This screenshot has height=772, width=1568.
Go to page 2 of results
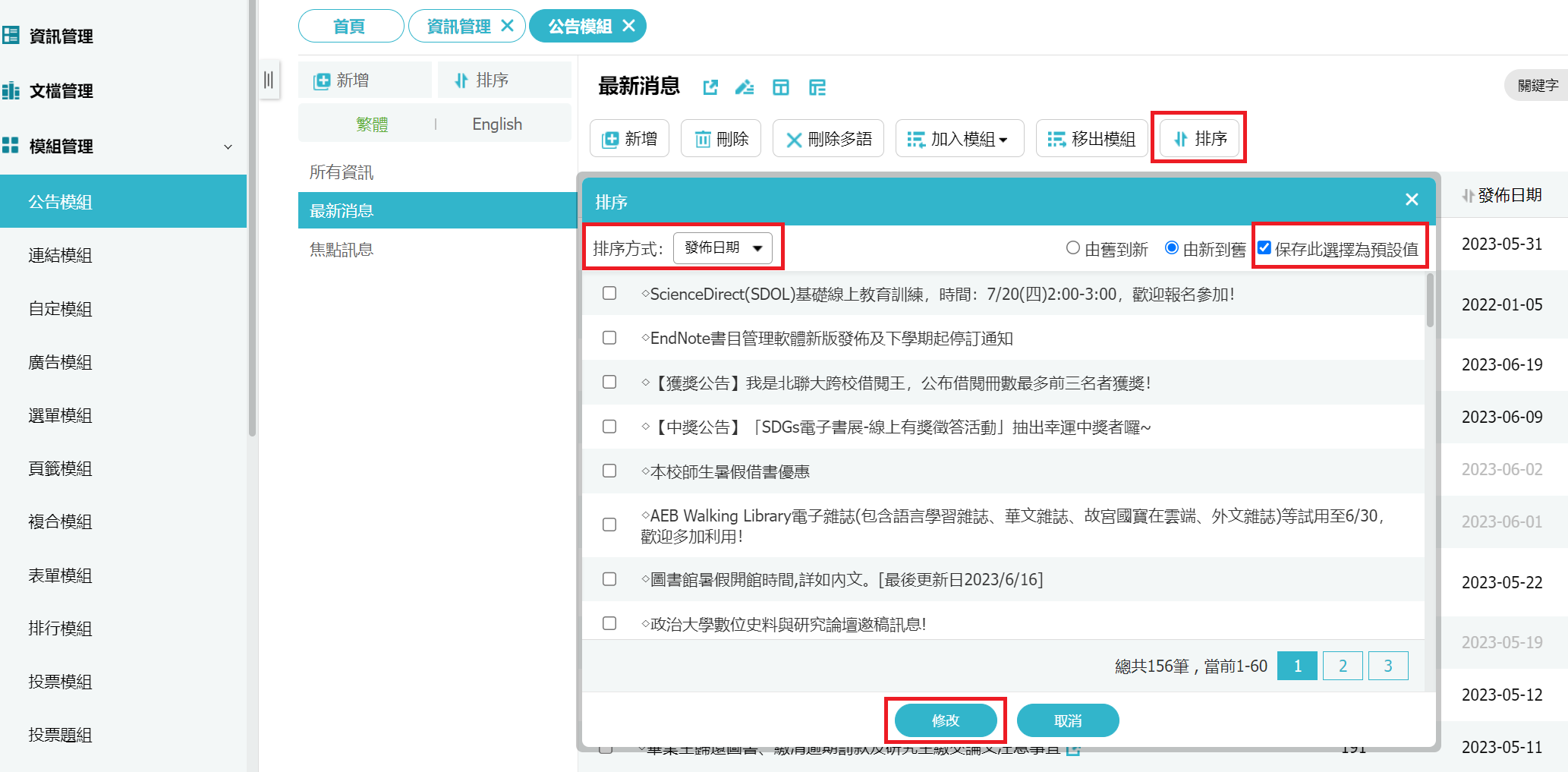point(1343,666)
